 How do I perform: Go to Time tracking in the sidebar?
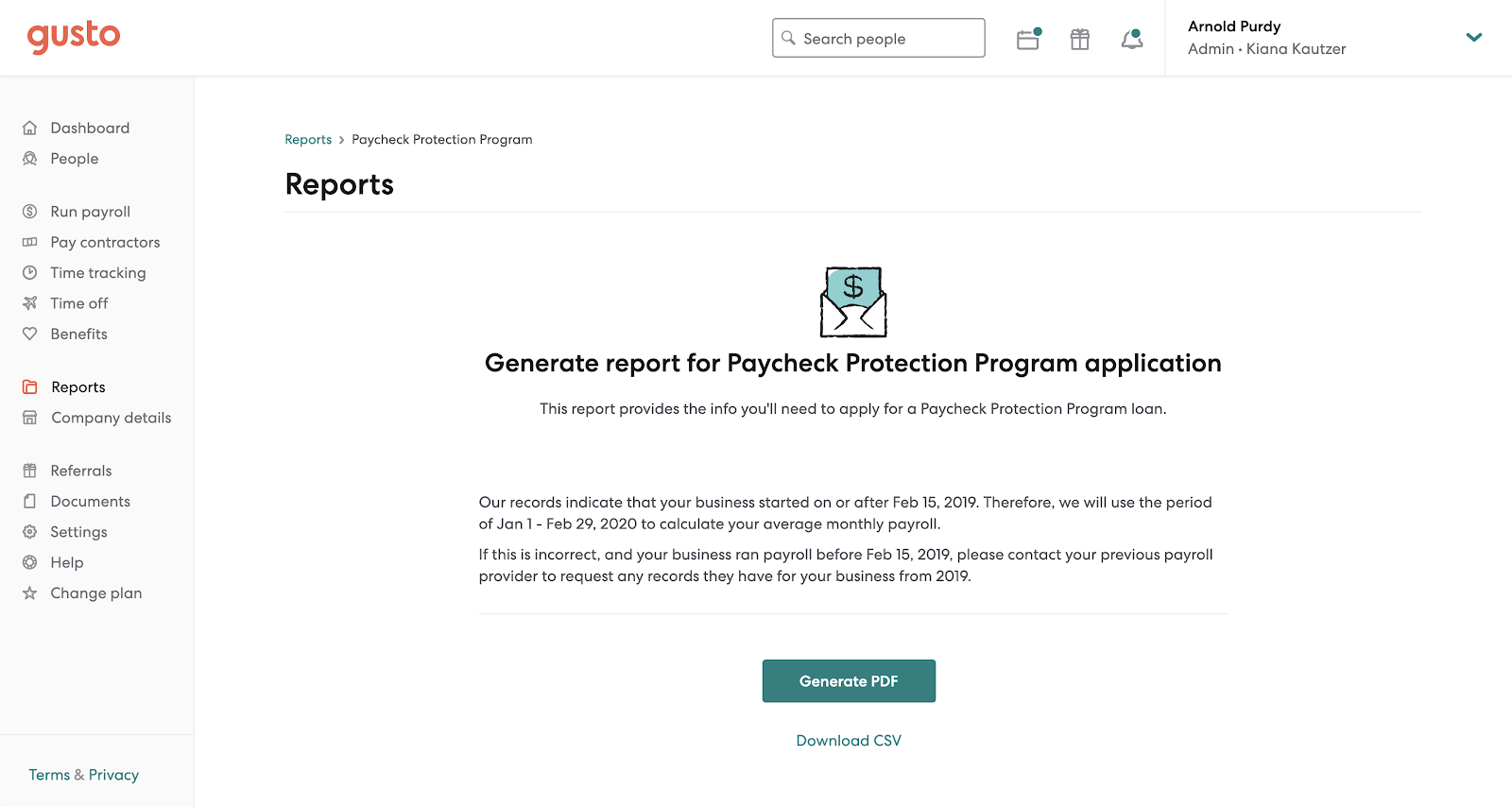[98, 273]
